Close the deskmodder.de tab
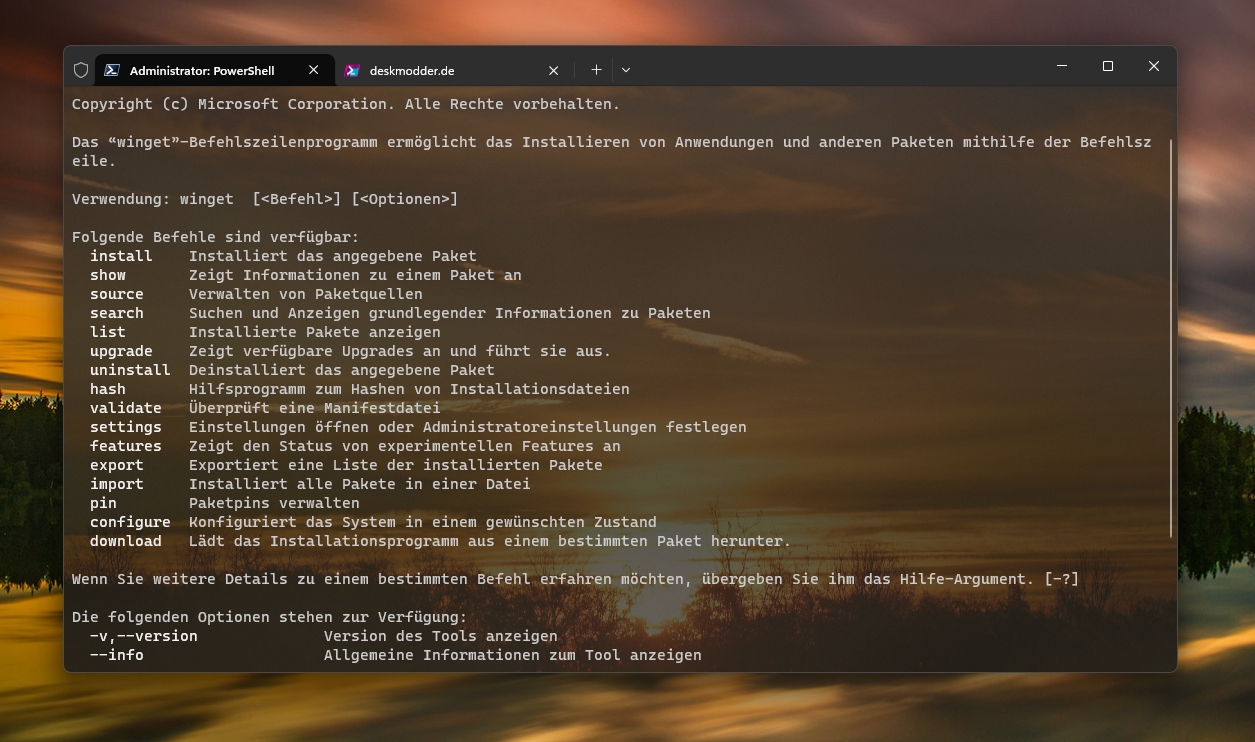 click(x=554, y=70)
